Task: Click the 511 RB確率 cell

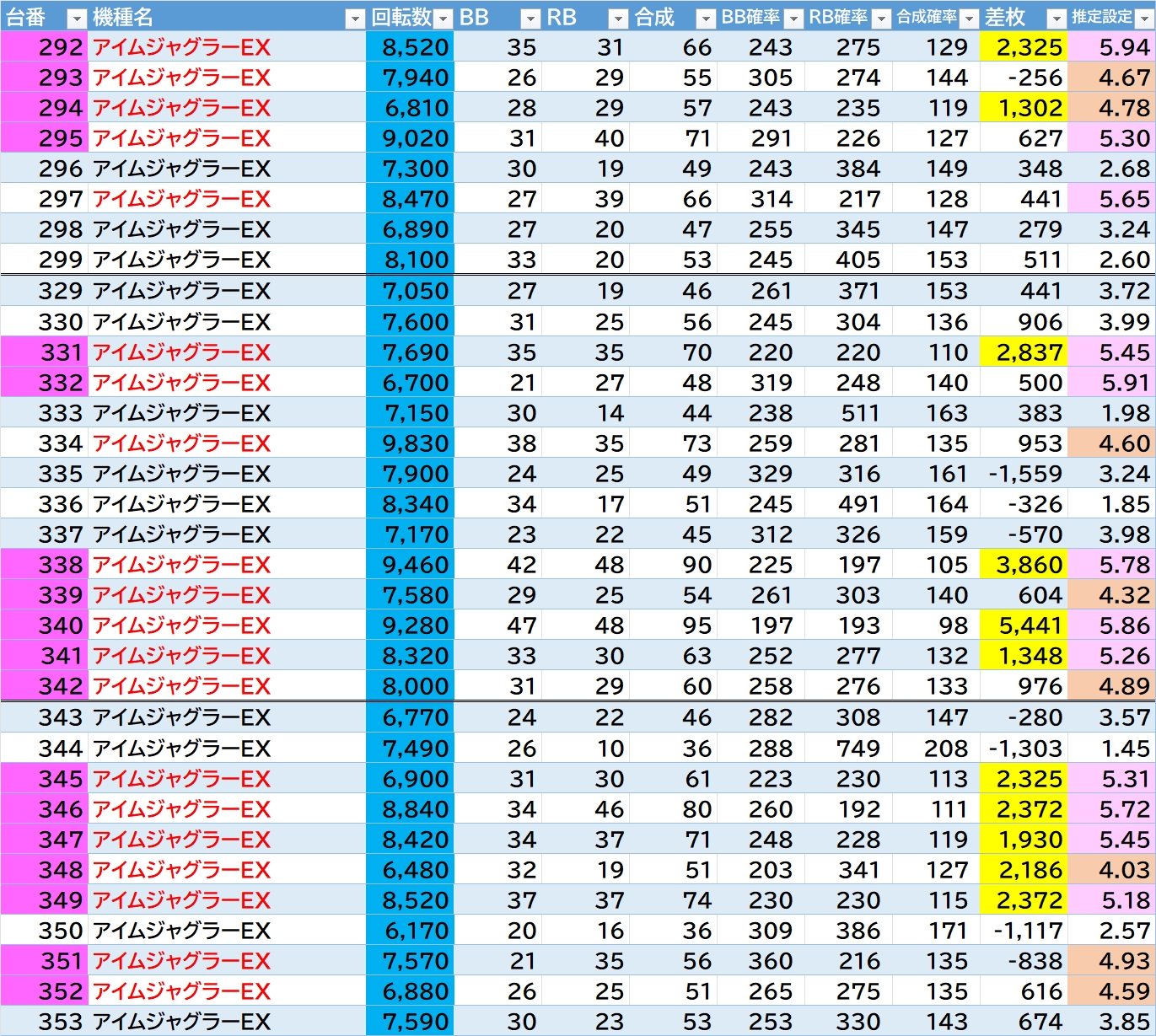Action: tap(848, 413)
